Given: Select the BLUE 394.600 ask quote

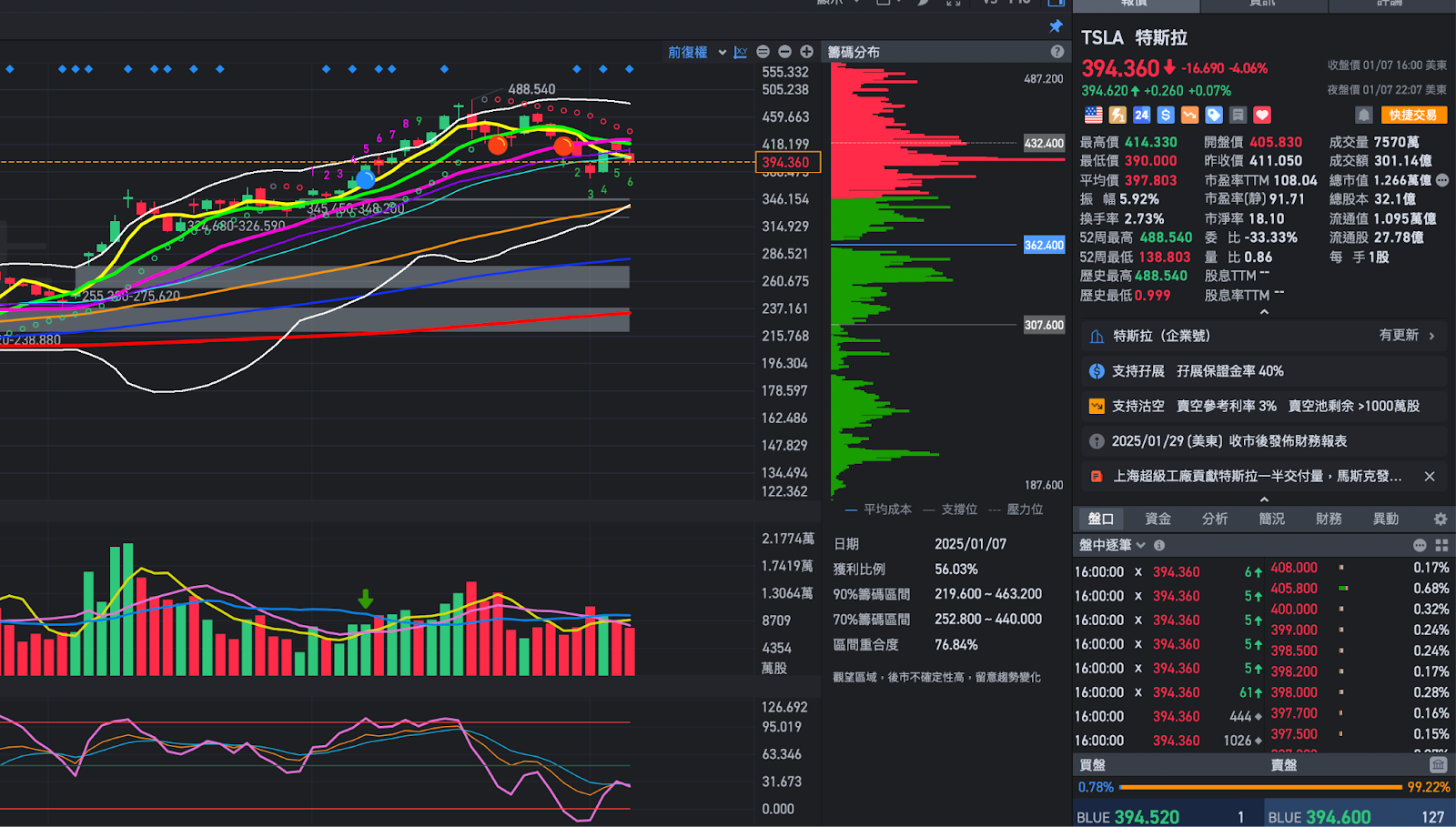Looking at the screenshot, I should 1360,816.
